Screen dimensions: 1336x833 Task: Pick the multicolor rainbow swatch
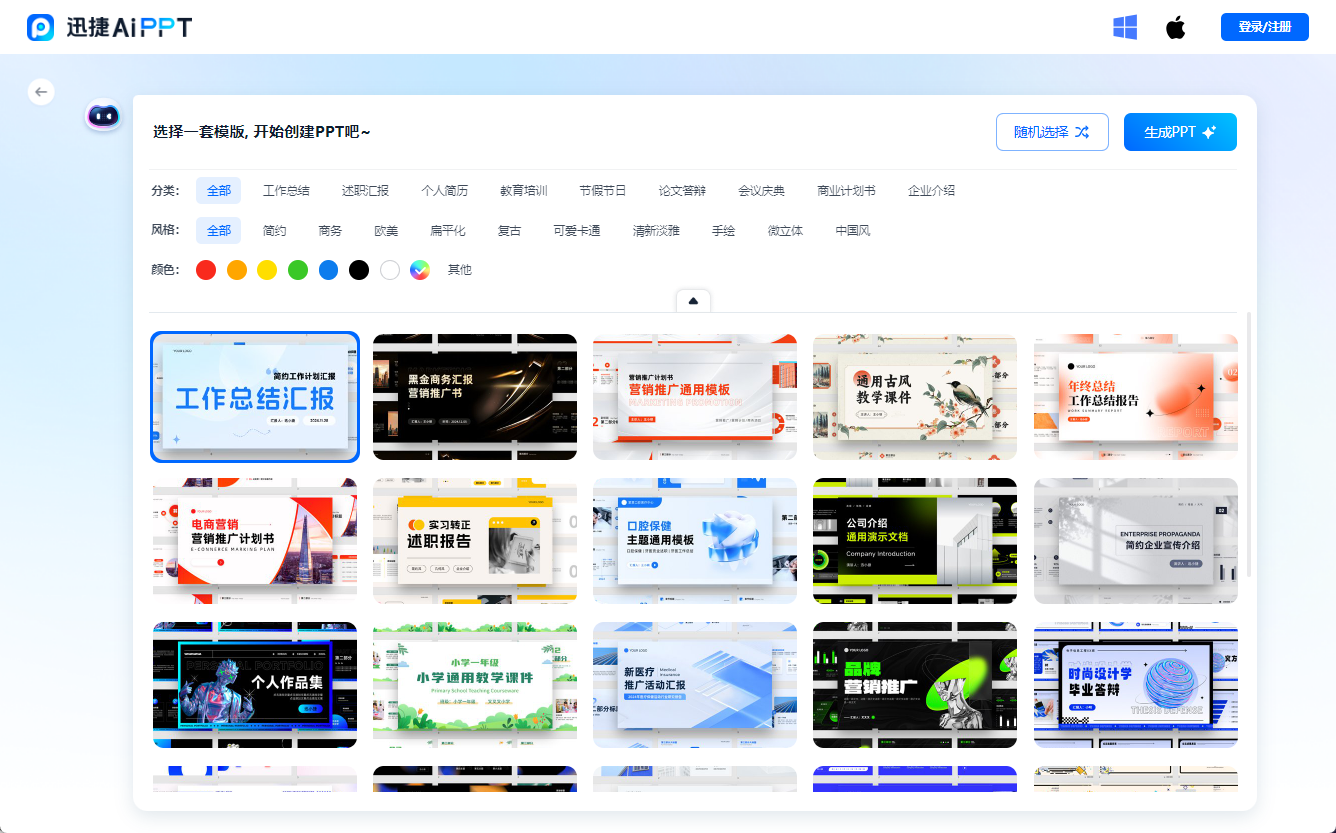coord(420,270)
